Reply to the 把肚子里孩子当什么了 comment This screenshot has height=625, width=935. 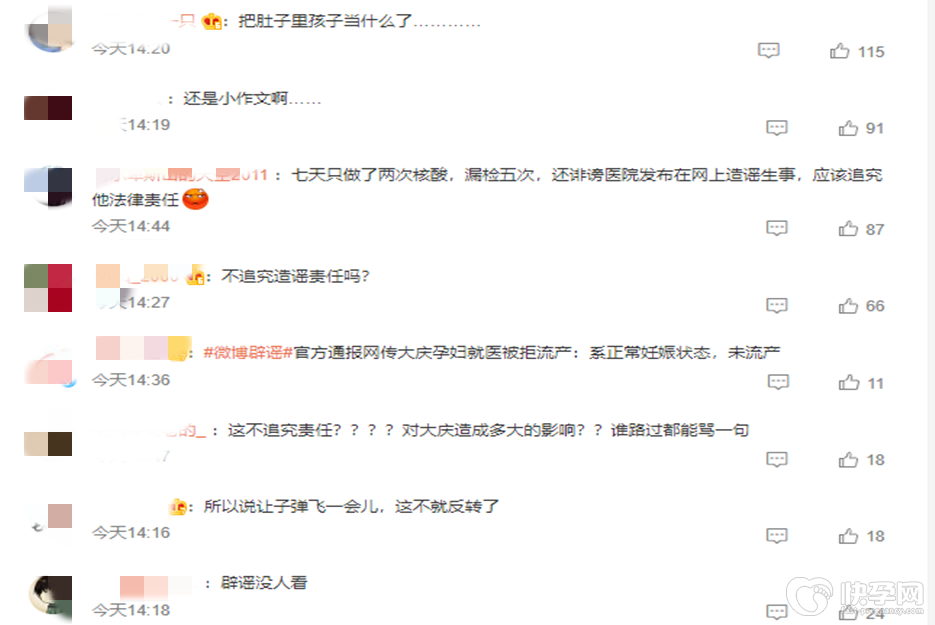coord(768,50)
